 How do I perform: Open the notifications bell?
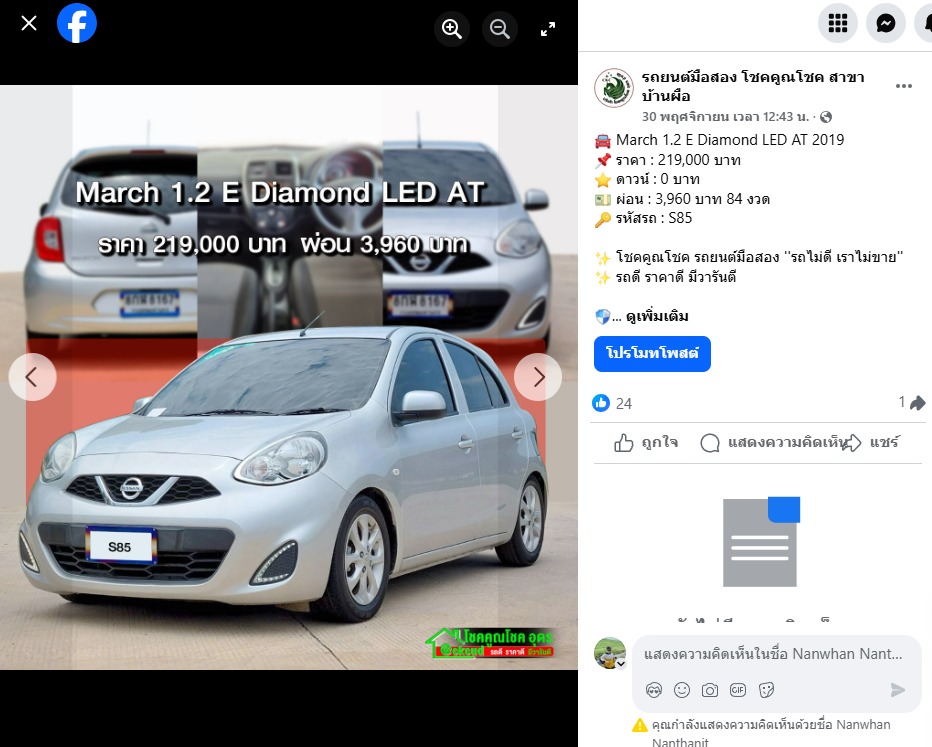coord(926,23)
